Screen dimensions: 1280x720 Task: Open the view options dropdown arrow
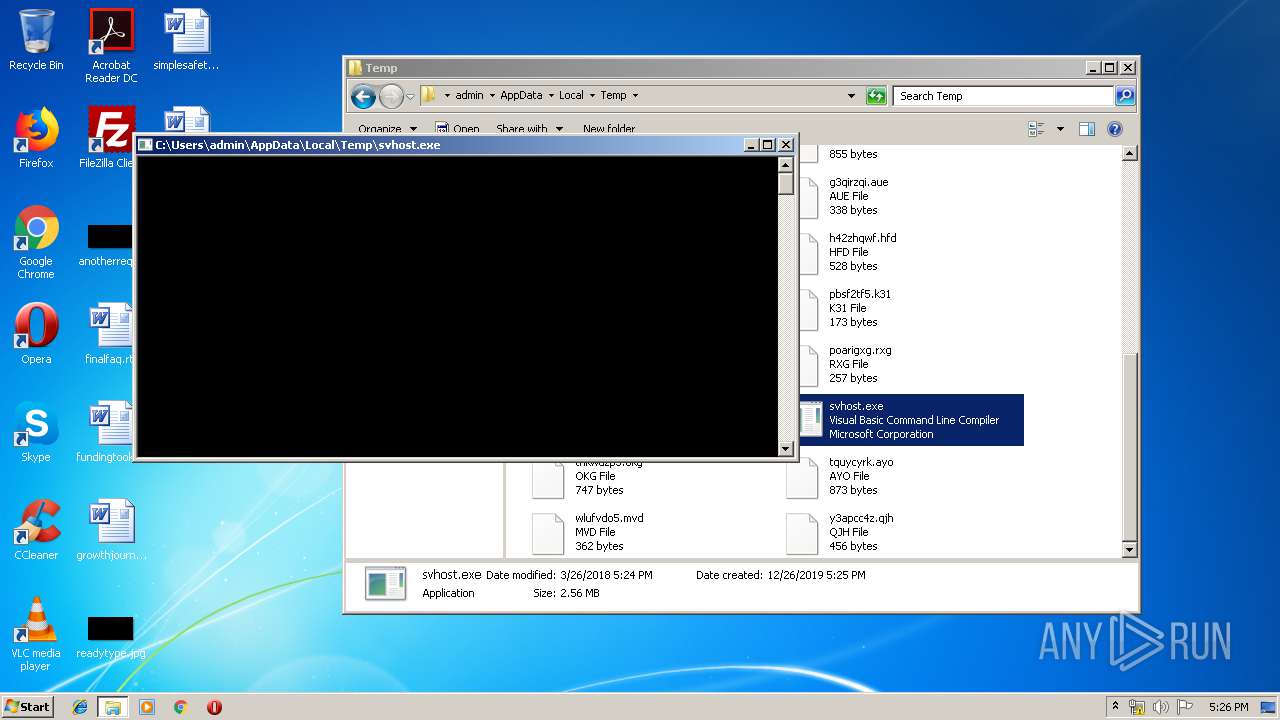click(1060, 129)
